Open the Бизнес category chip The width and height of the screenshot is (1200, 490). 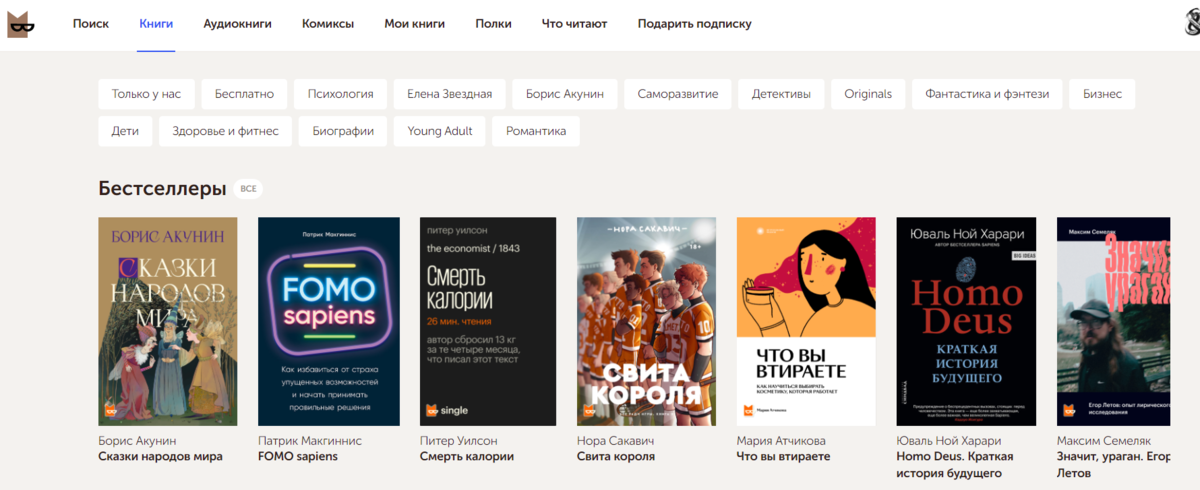coord(1102,94)
